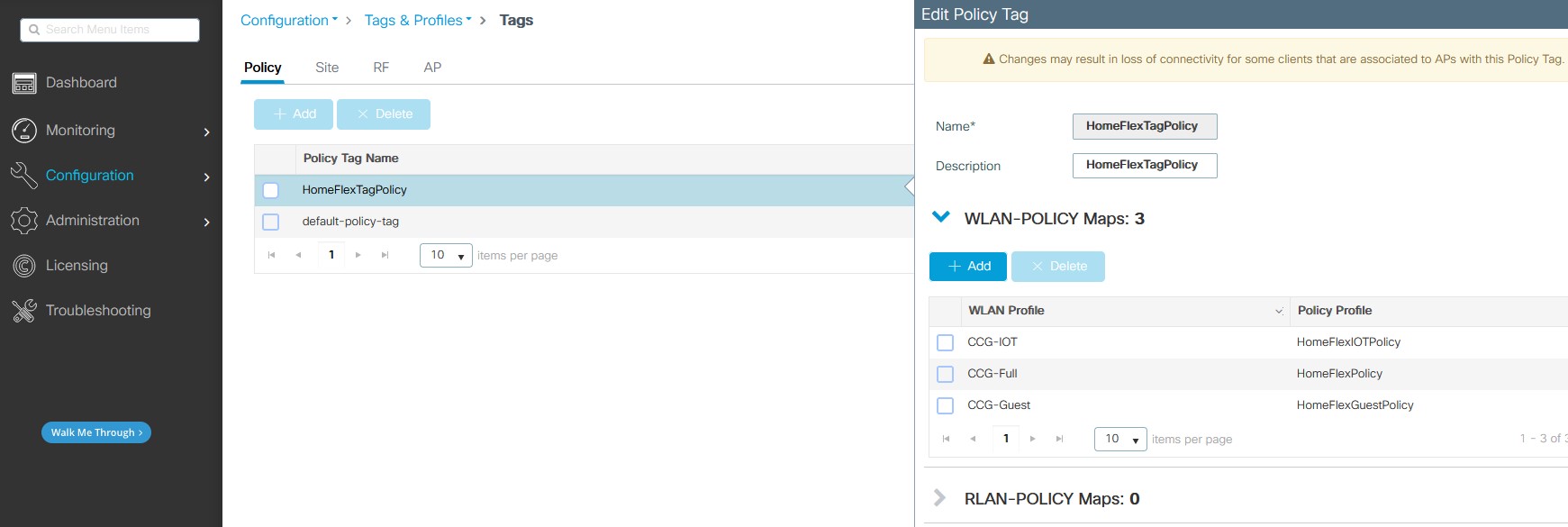This screenshot has height=527, width=1568.
Task: Select default-policy-tag row checkbox
Action: coord(270,222)
